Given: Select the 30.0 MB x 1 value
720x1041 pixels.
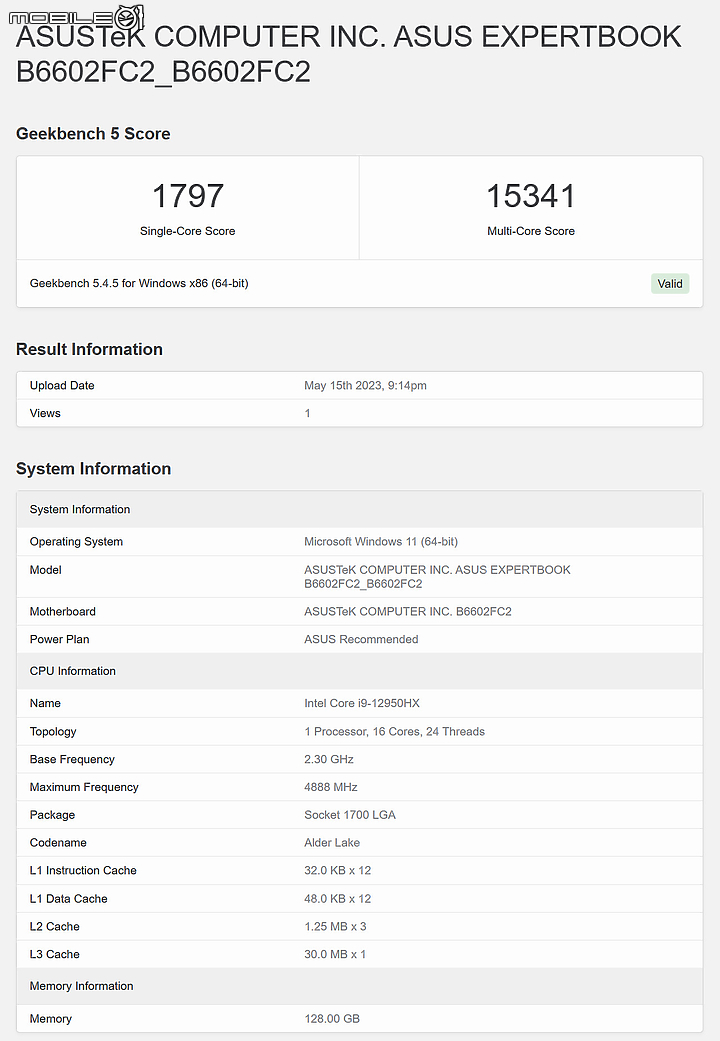Looking at the screenshot, I should (x=335, y=955).
